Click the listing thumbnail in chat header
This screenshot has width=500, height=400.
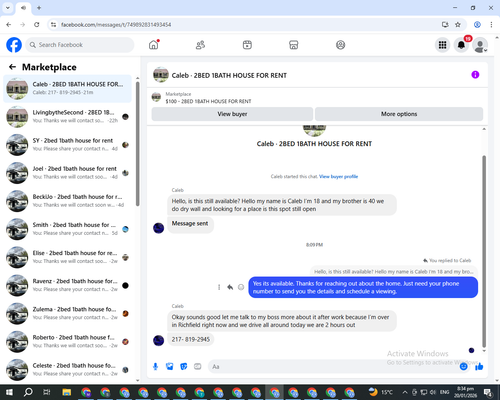161,75
